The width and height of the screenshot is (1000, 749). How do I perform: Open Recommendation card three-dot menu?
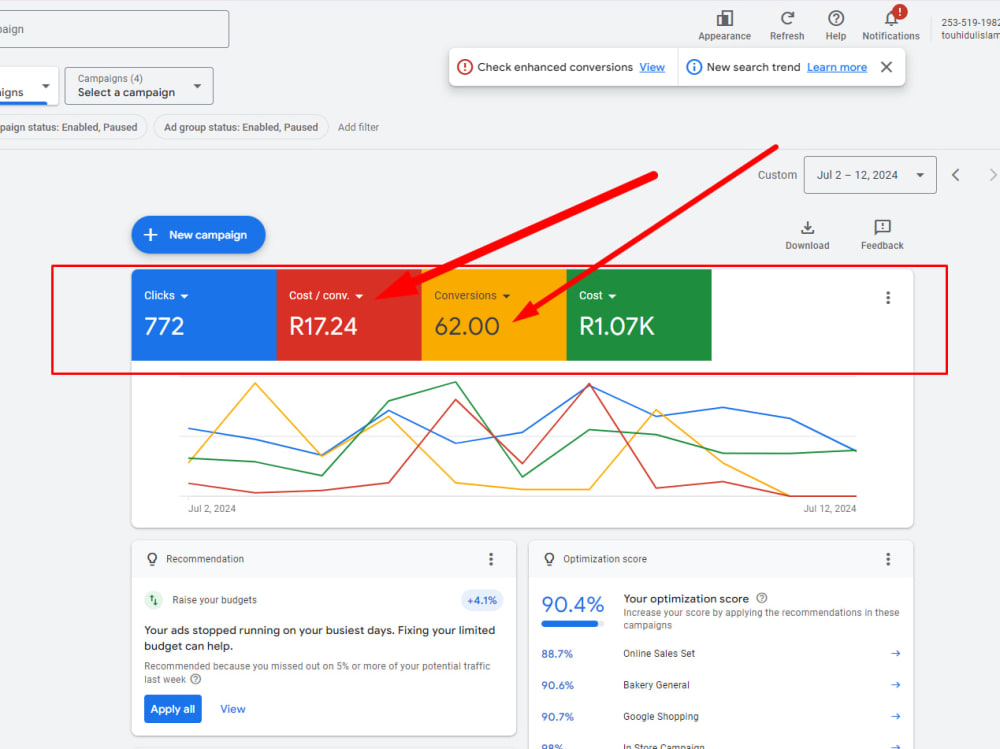490,560
